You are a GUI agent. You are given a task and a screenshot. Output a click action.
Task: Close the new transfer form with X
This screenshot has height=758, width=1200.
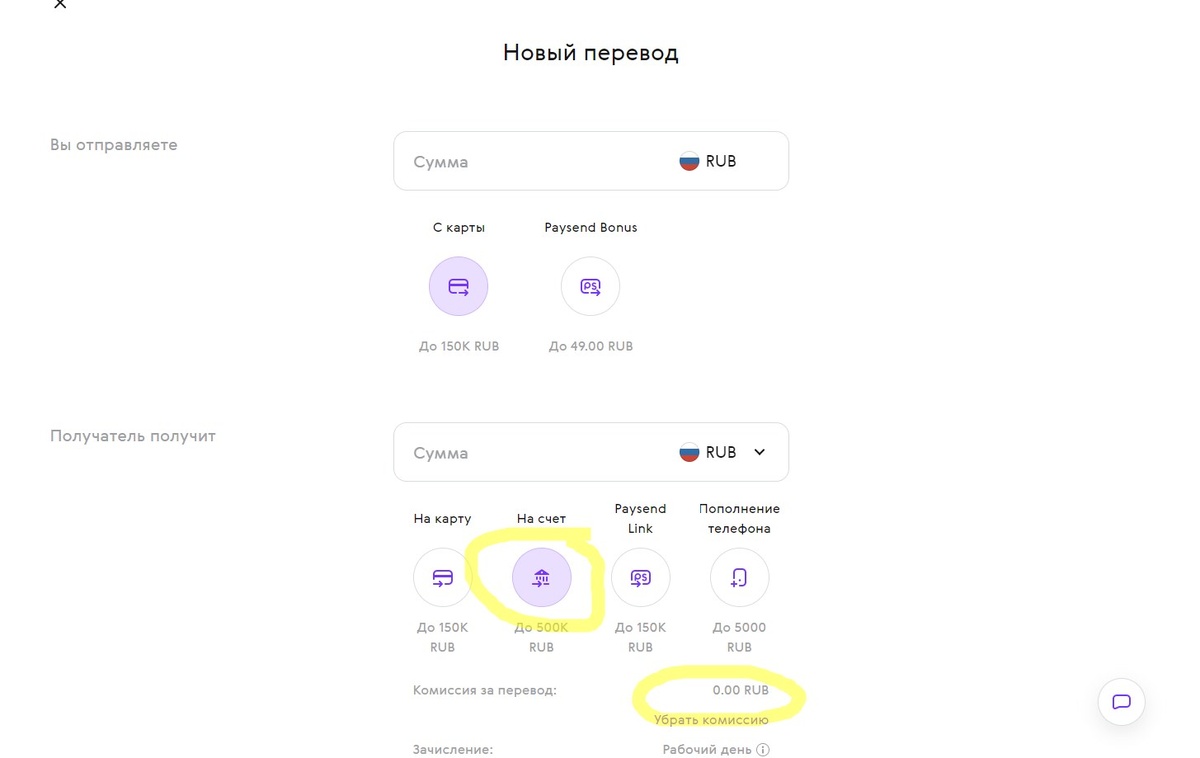coord(60,4)
